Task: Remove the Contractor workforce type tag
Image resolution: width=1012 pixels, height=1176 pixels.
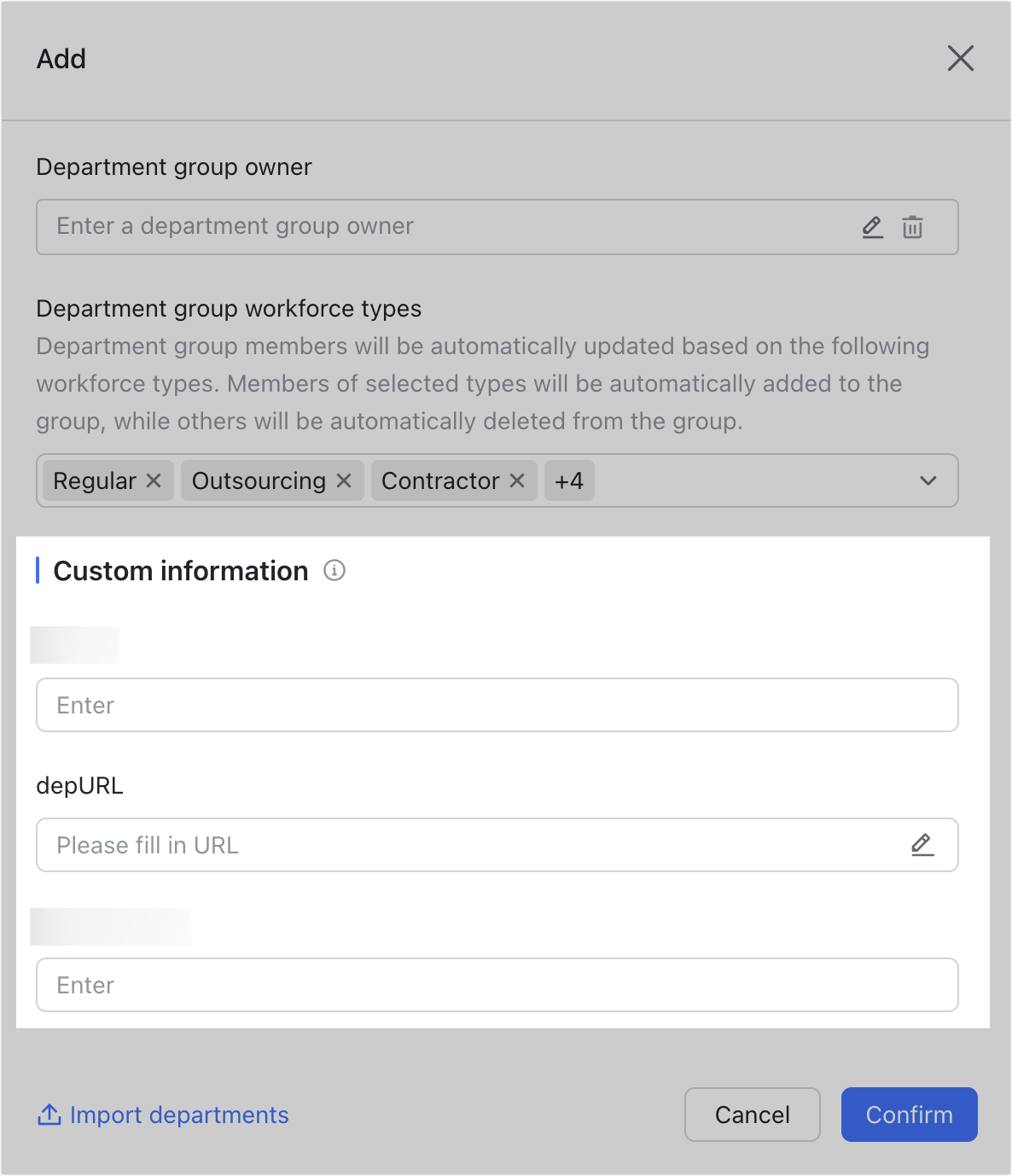Action: (516, 480)
